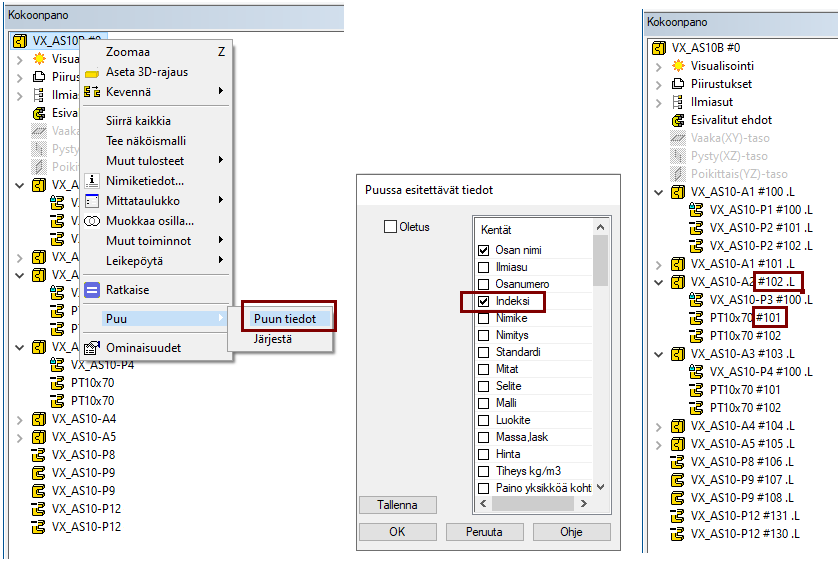The image size is (838, 562).
Task: Collapse VX_AS10-A3 #103 node
Action: coord(658,354)
